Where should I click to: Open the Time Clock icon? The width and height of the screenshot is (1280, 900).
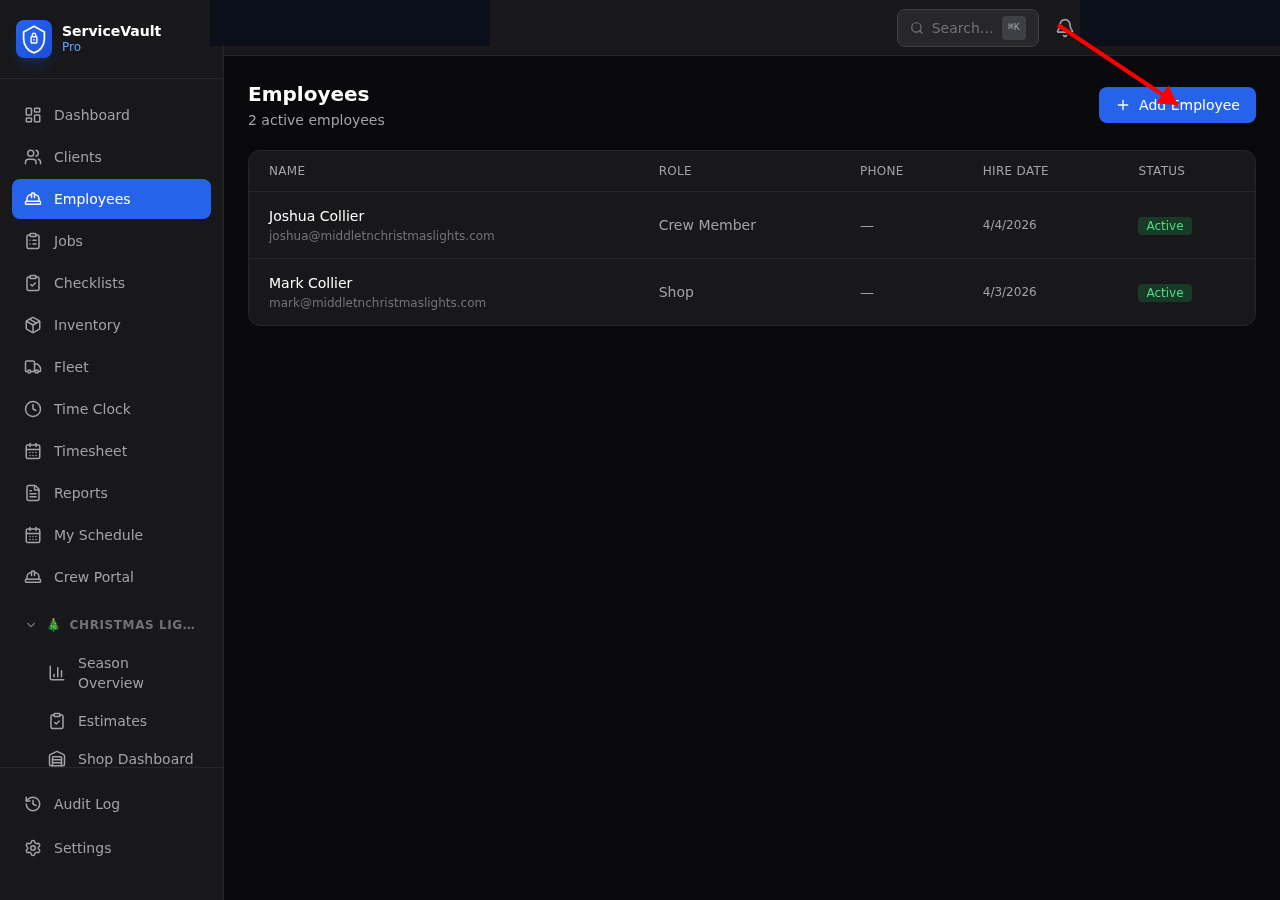32,409
